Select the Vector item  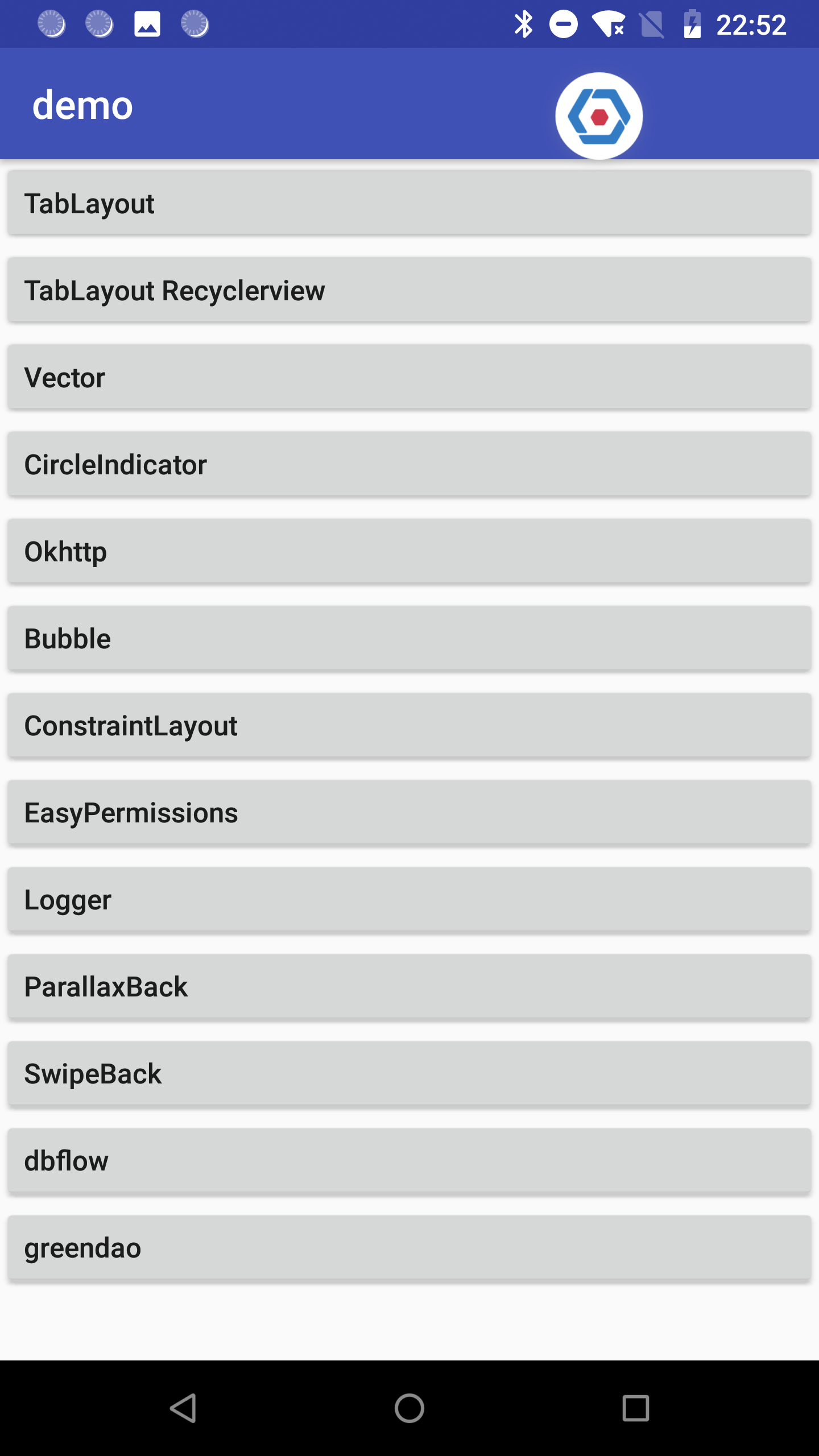408,377
